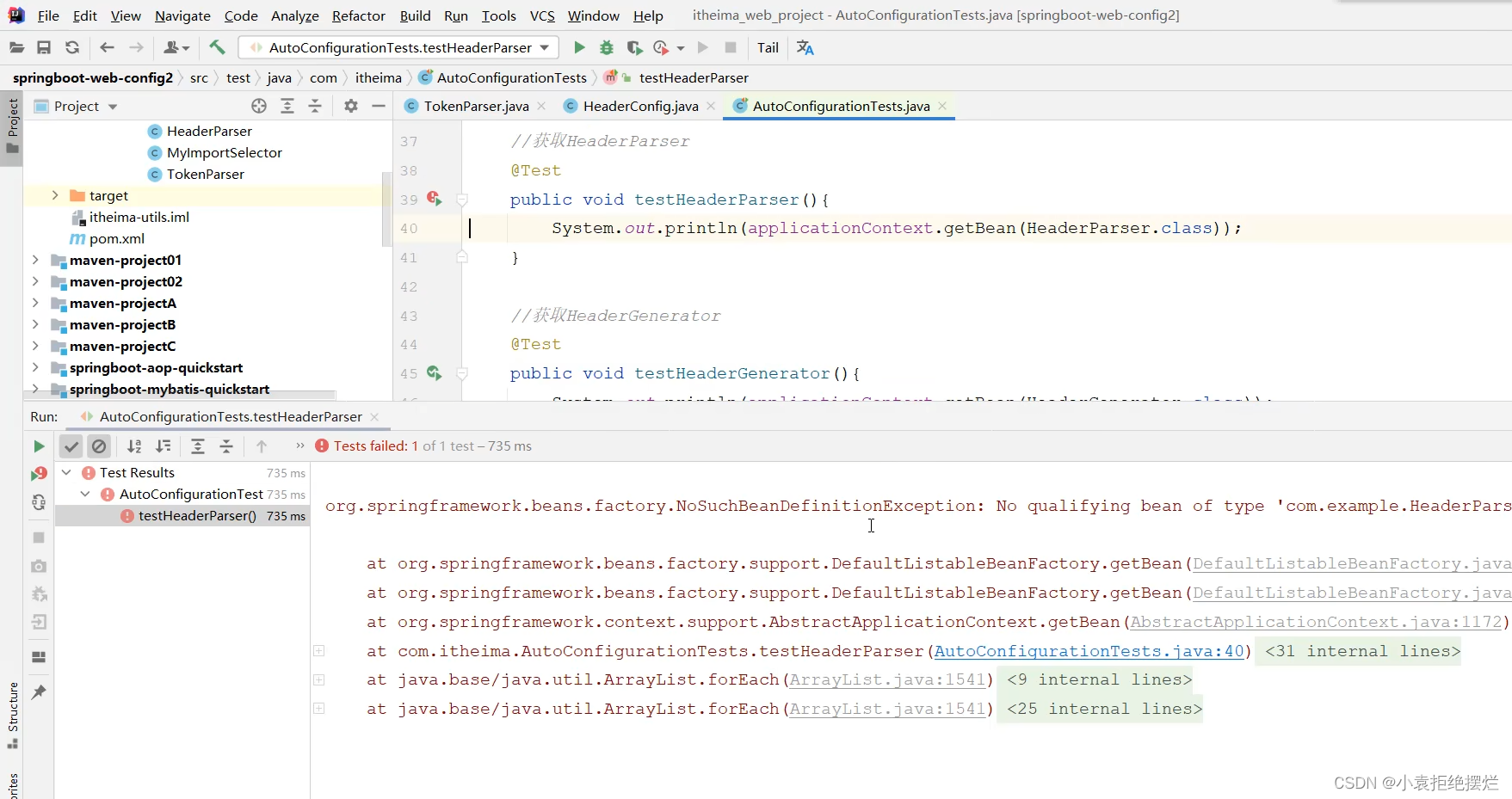
Task: Expand the target folder
Action: coord(54,195)
